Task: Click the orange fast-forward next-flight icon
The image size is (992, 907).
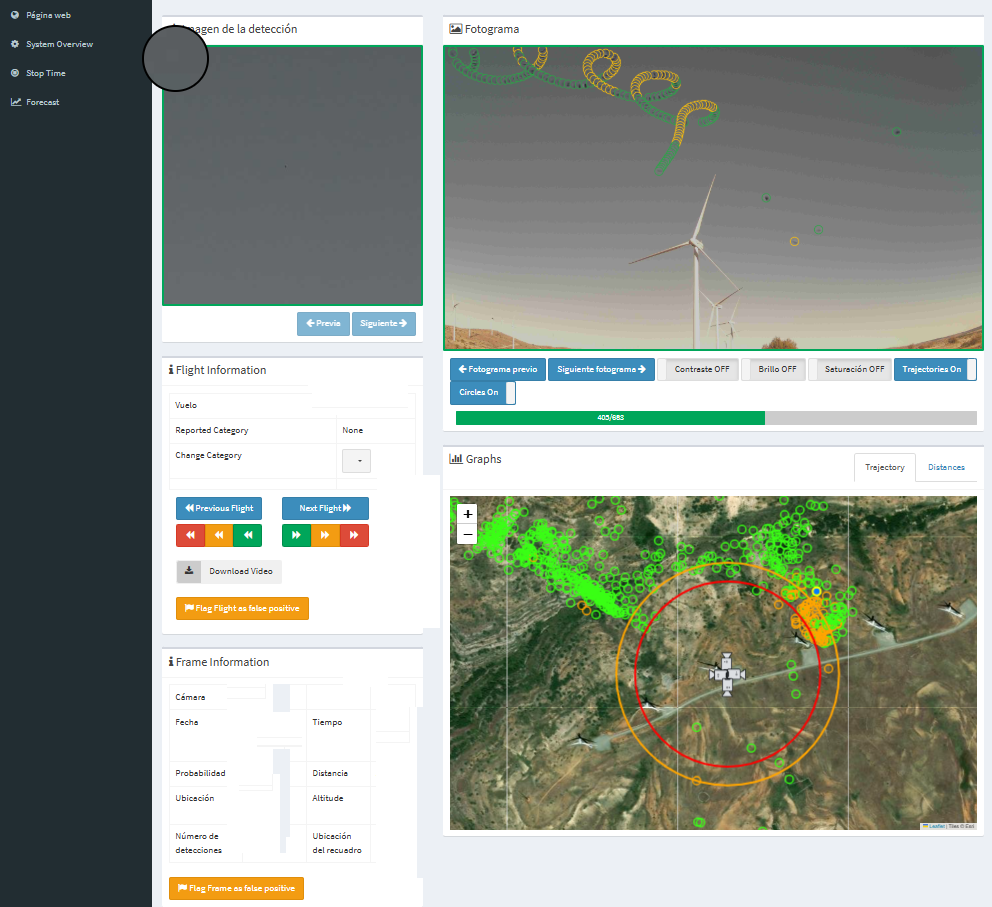Action: click(x=325, y=536)
